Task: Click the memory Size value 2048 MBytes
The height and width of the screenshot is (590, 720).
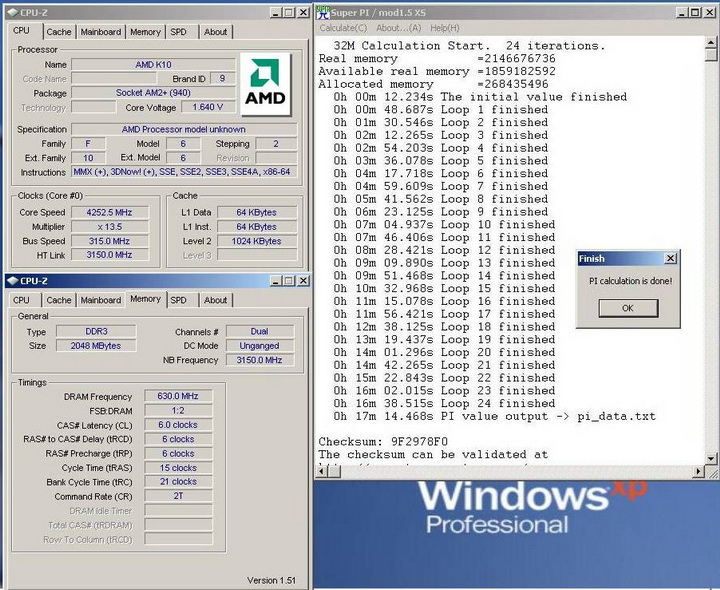Action: (x=96, y=346)
